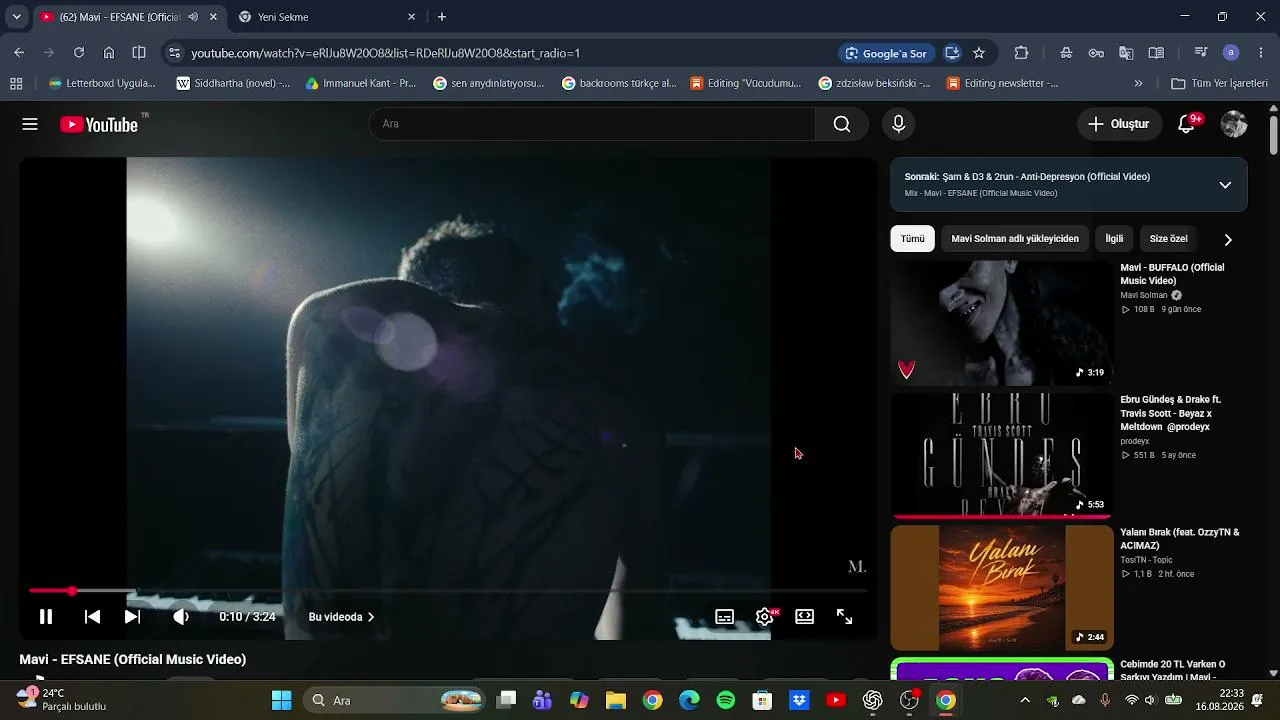Image resolution: width=1280 pixels, height=720 pixels.
Task: Focus the YouTube 'Ara' search box
Action: click(x=592, y=124)
